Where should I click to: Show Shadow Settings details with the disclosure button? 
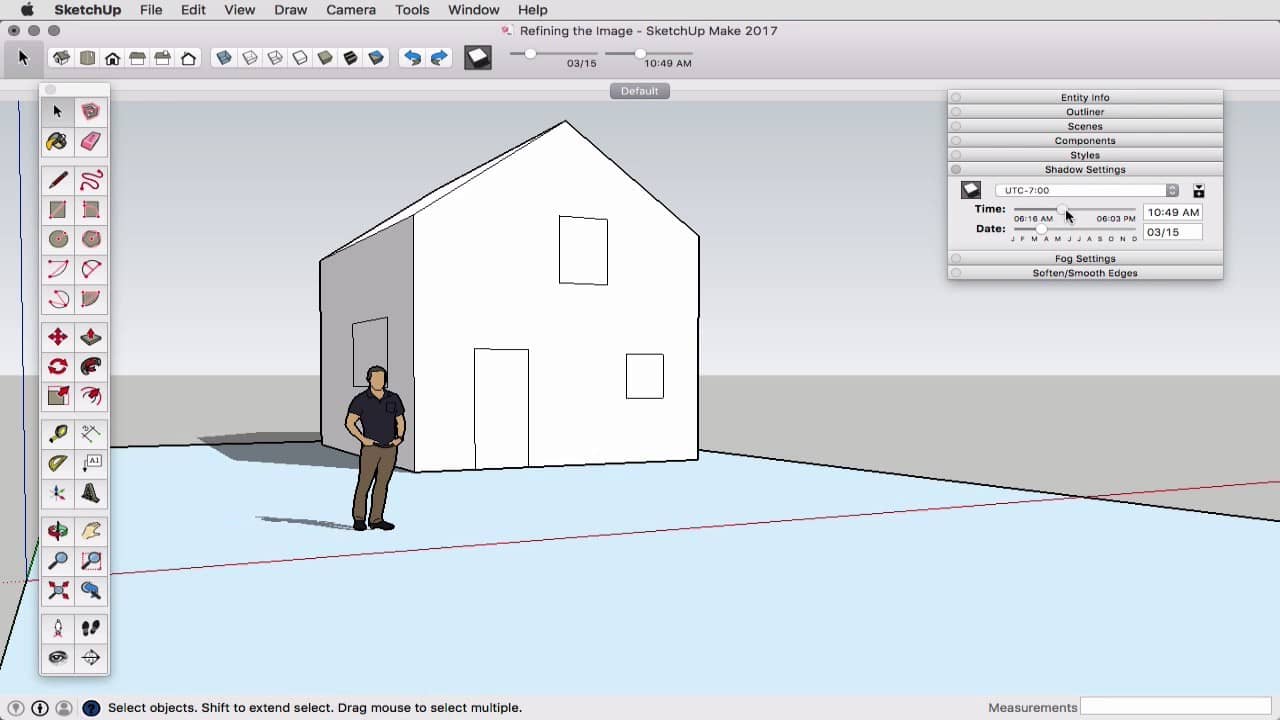point(1199,190)
